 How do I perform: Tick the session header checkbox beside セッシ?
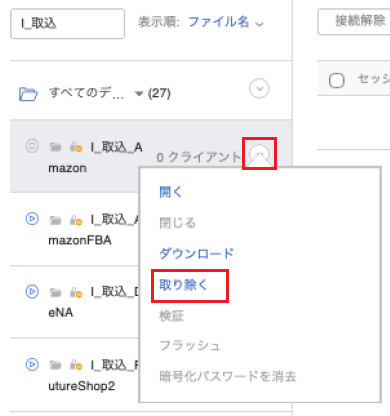(x=336, y=80)
